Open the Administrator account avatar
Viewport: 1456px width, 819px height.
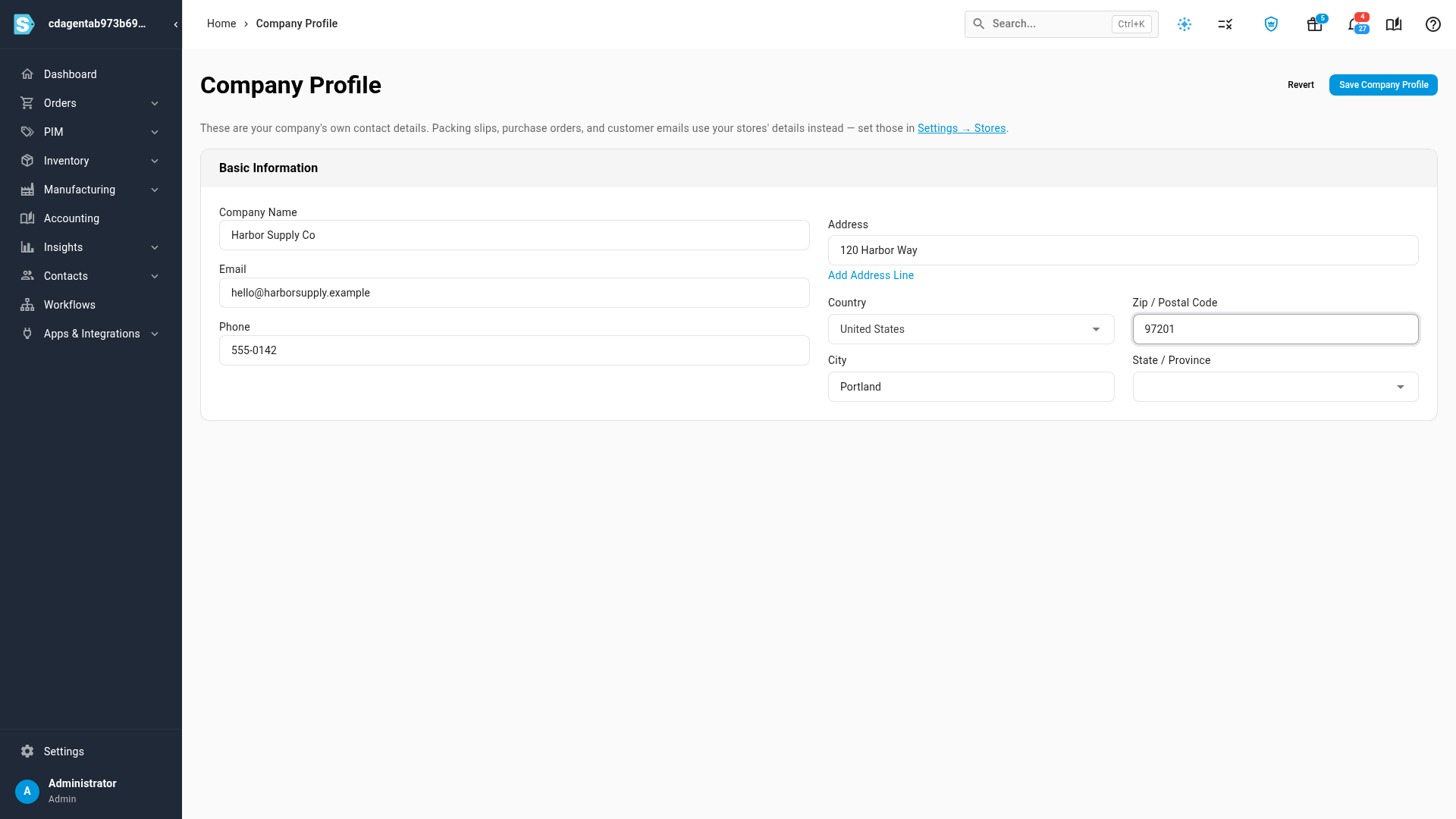pos(27,791)
